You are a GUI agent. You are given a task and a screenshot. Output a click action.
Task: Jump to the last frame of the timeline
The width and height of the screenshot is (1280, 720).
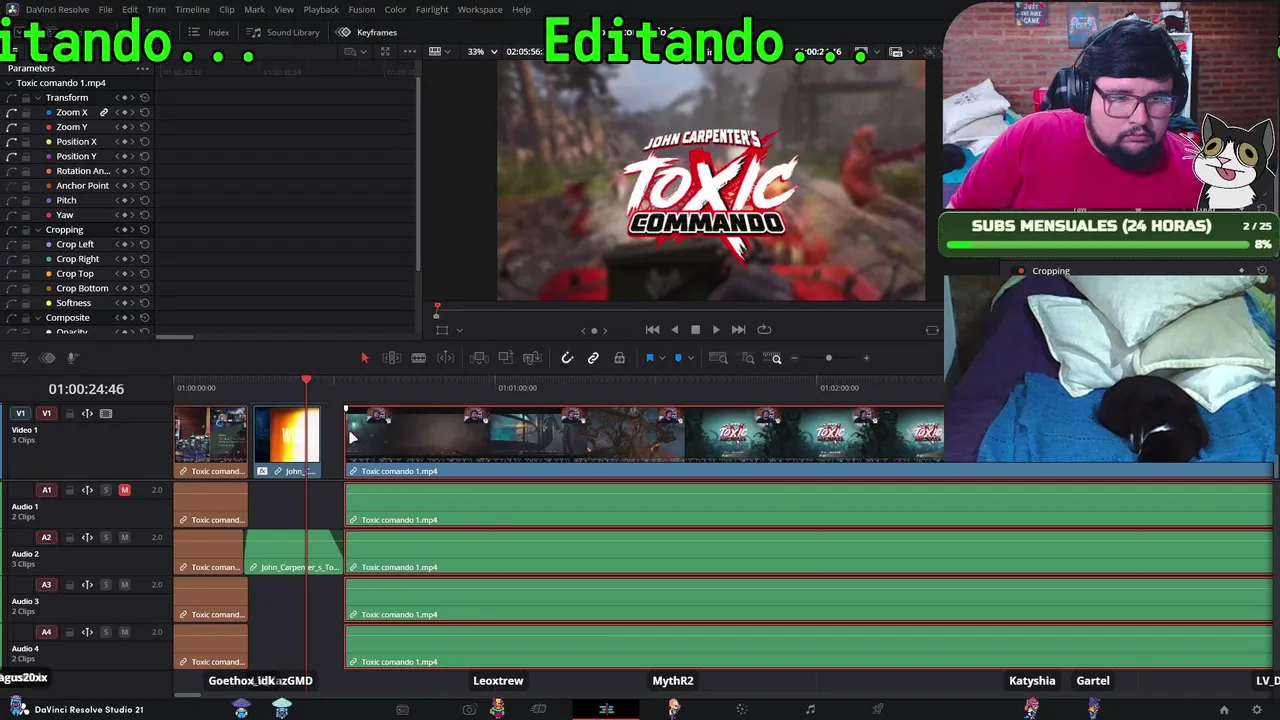pyautogui.click(x=738, y=330)
